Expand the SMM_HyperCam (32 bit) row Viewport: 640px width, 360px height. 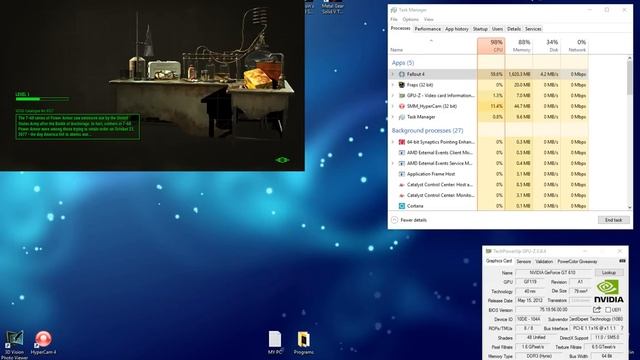(x=393, y=106)
